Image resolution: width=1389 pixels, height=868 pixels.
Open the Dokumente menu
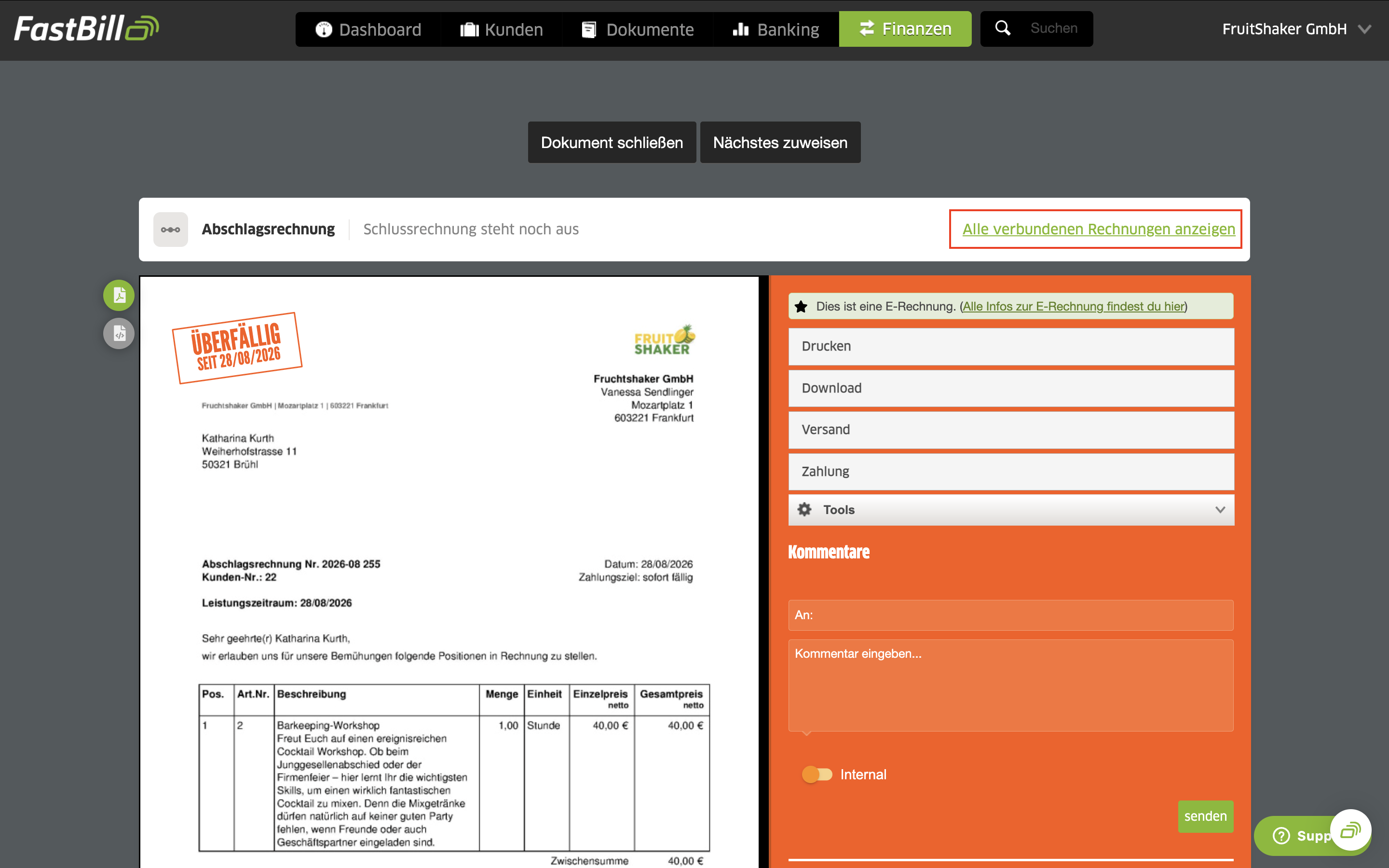click(x=638, y=29)
